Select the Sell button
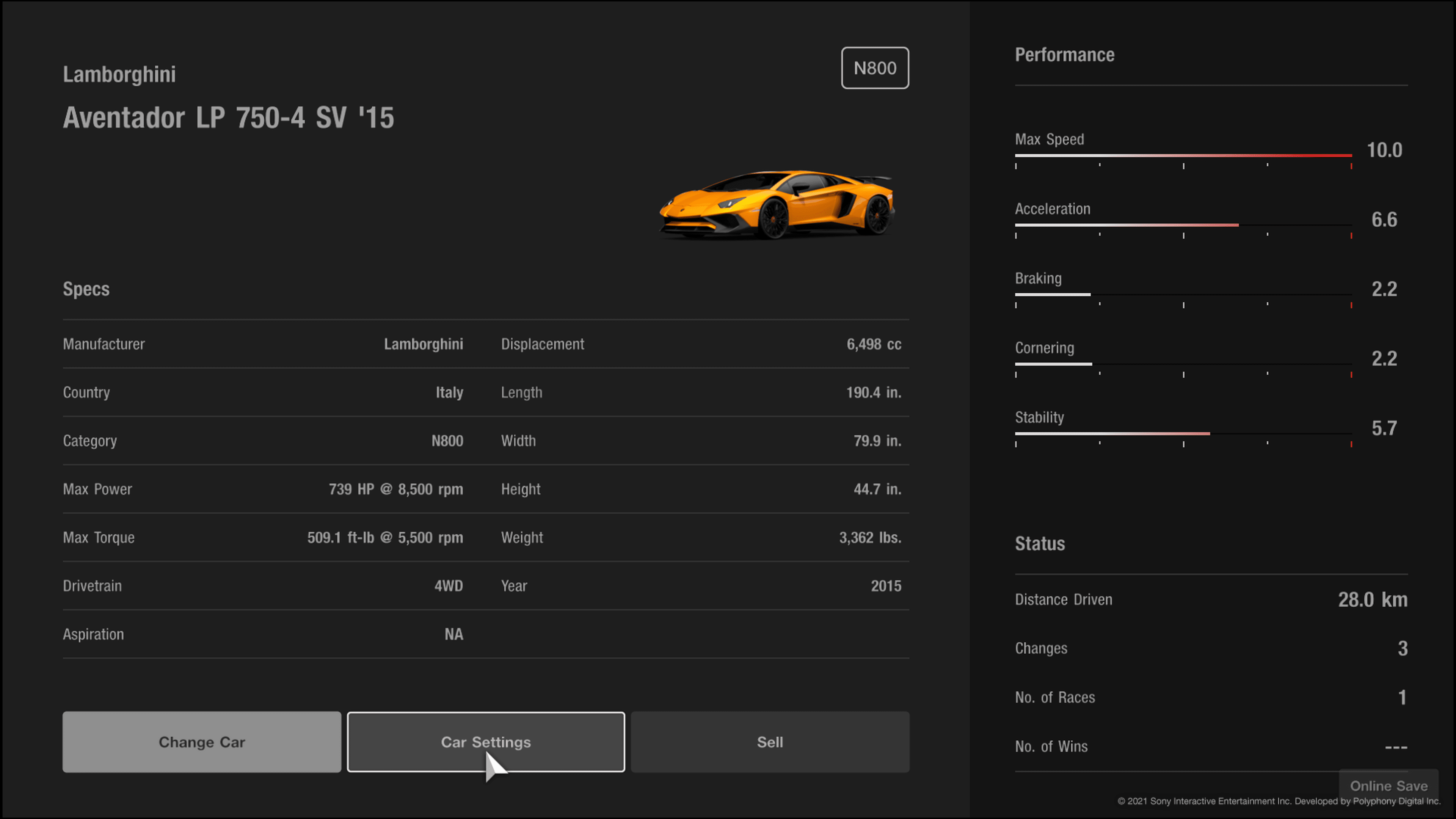Viewport: 1456px width, 819px height. (x=770, y=742)
